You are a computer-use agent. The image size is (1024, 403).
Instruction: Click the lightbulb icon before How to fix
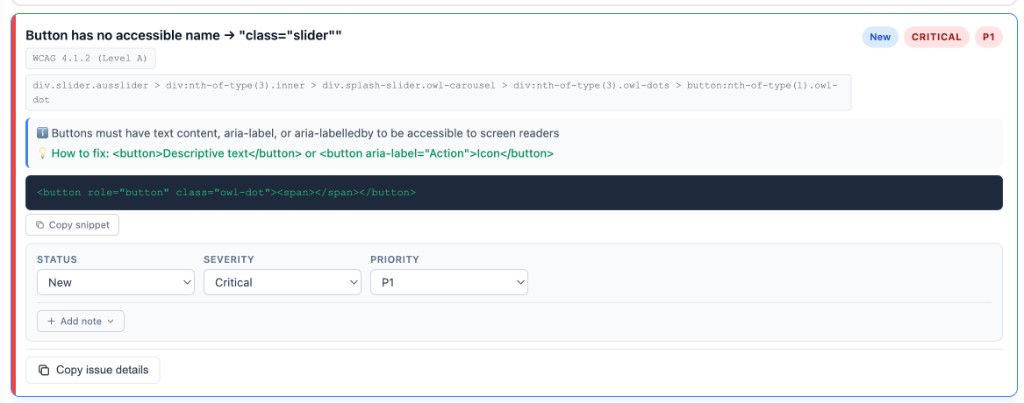[x=42, y=153]
